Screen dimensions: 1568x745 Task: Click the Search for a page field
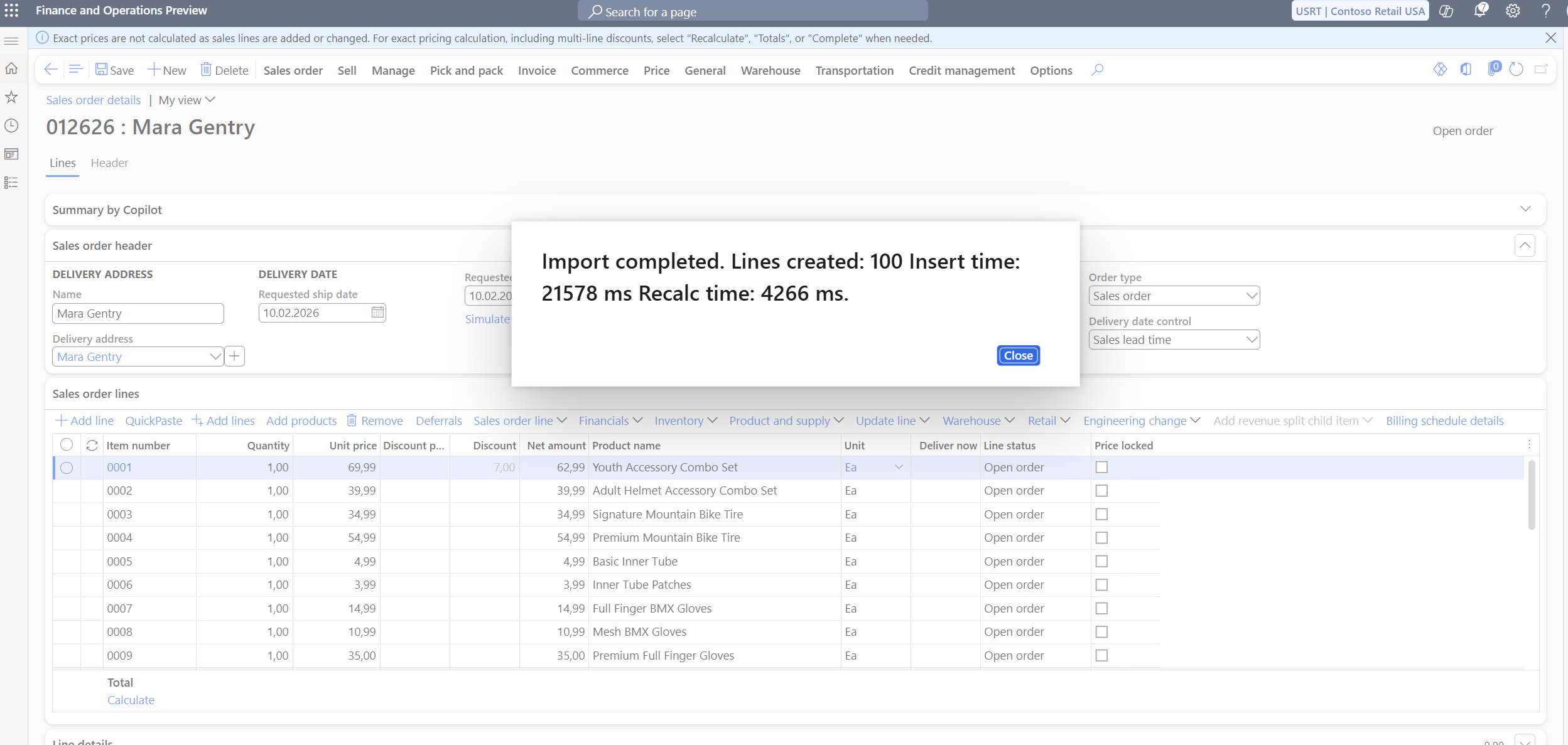pos(752,11)
